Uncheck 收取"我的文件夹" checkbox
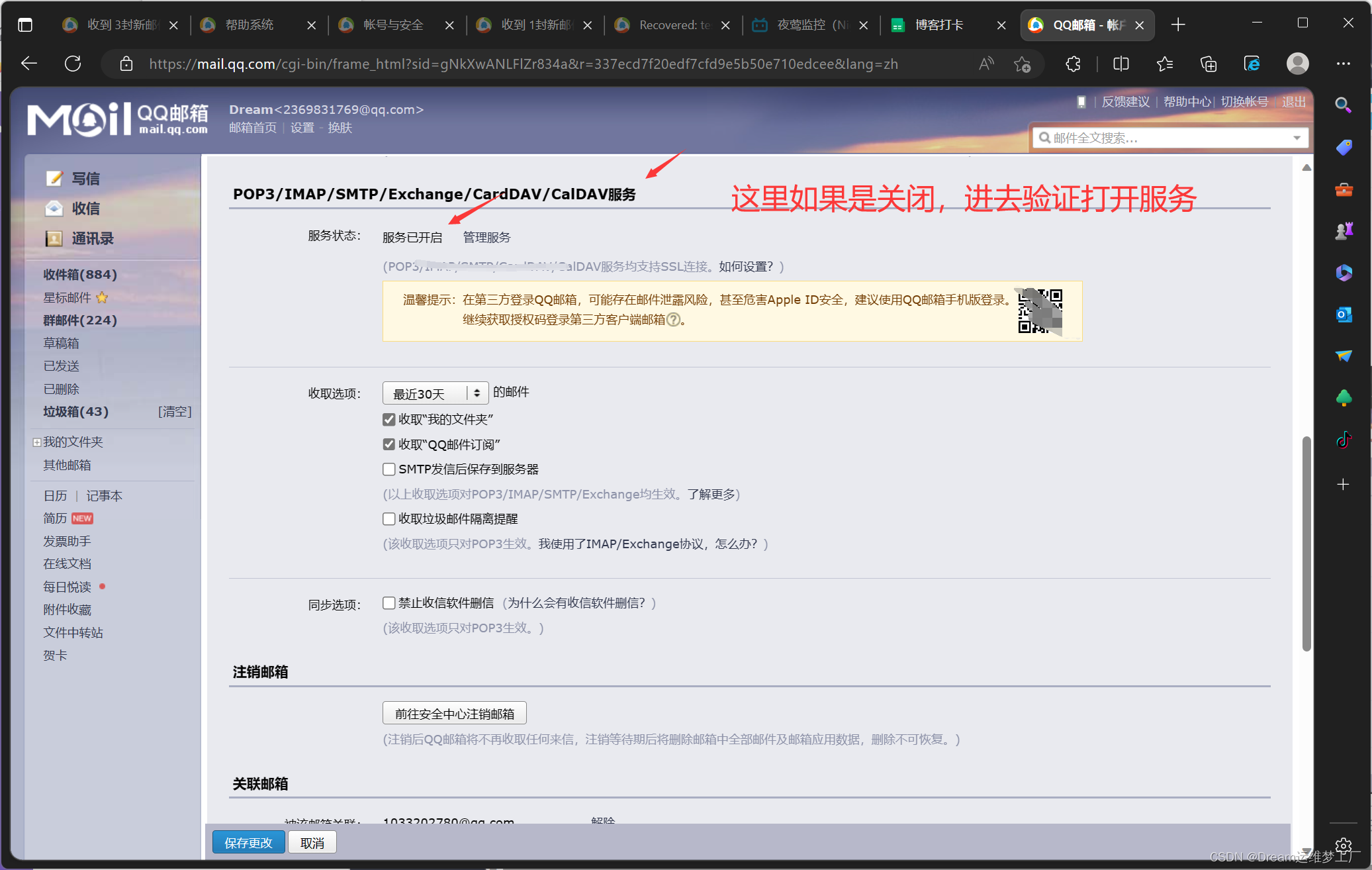This screenshot has height=870, width=1372. 389,419
